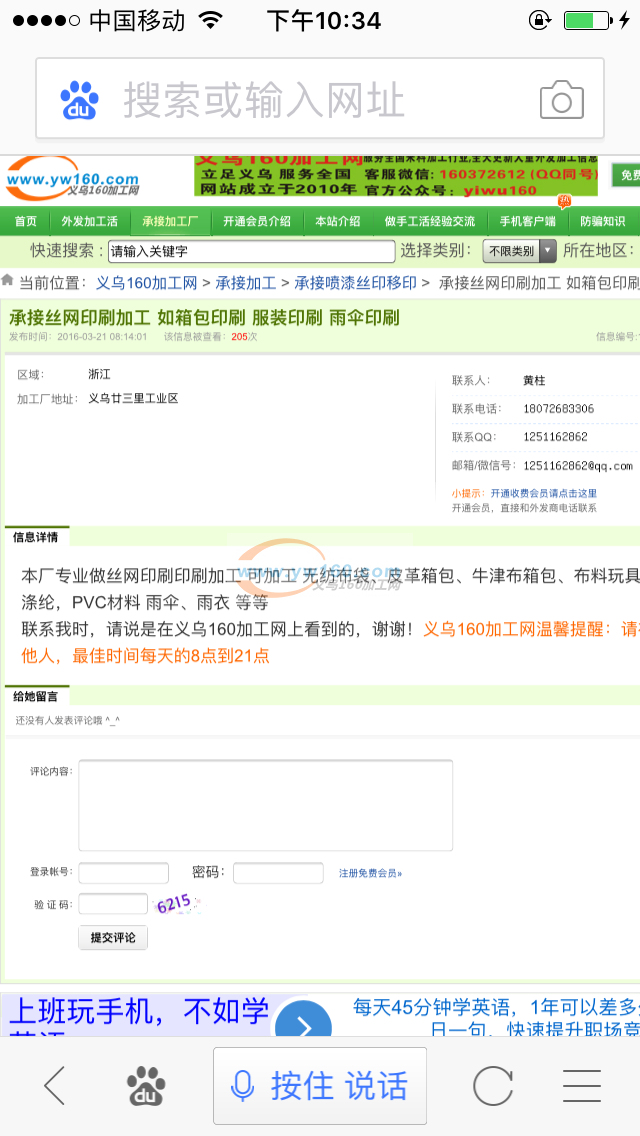Image resolution: width=640 pixels, height=1136 pixels.
Task: Open the hamburger menu in bottom bar
Action: point(581,1085)
